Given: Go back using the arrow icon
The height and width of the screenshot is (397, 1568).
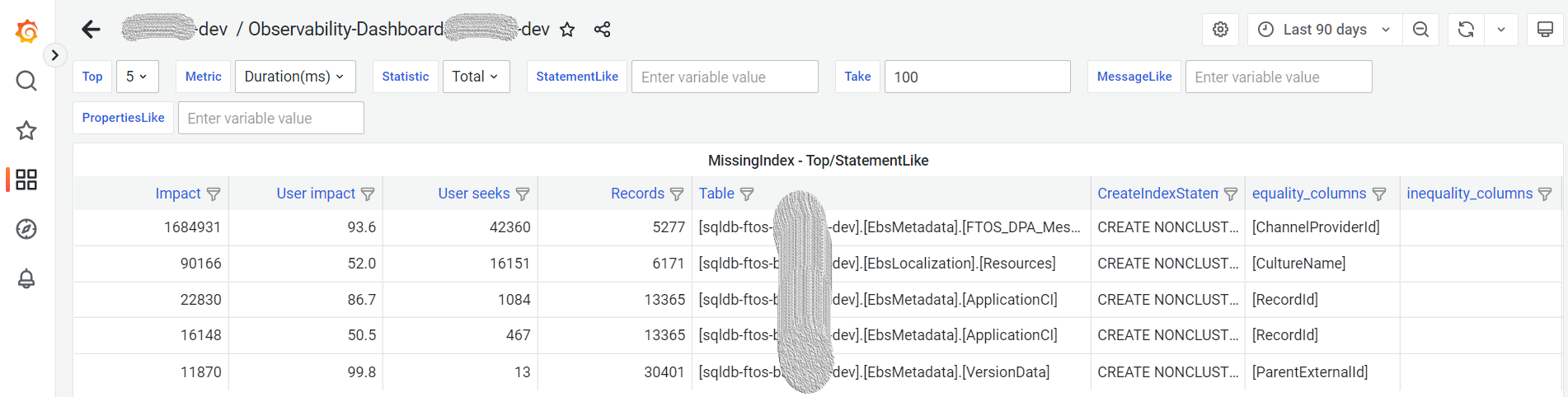Looking at the screenshot, I should [x=91, y=30].
